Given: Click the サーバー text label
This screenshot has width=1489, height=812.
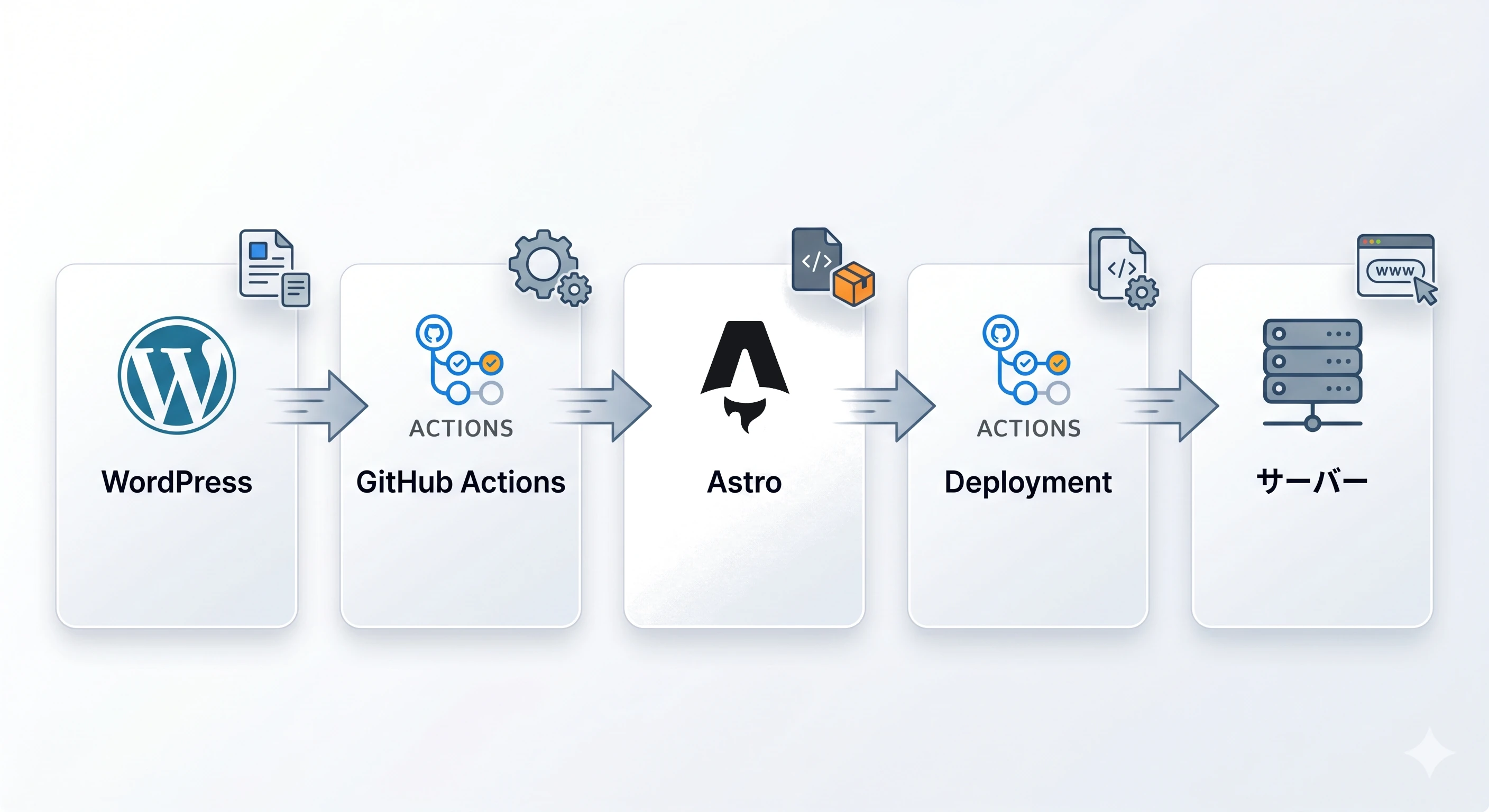Looking at the screenshot, I should coord(1312,482).
